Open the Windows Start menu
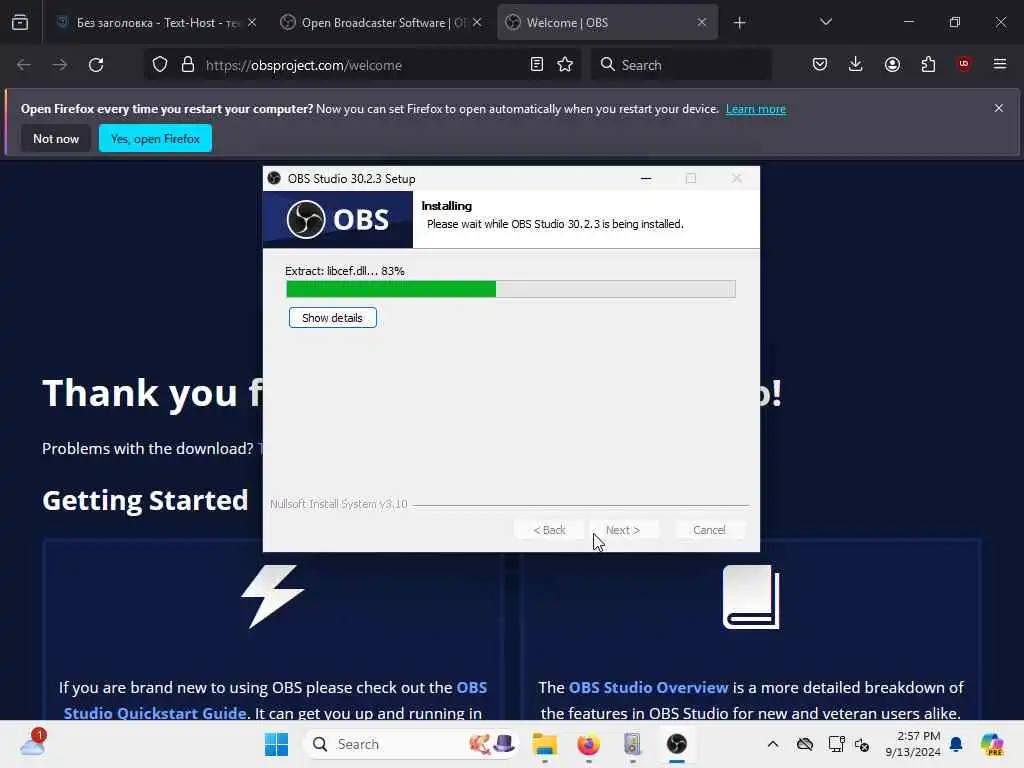Screen dimensions: 1024x768 coord(276,744)
